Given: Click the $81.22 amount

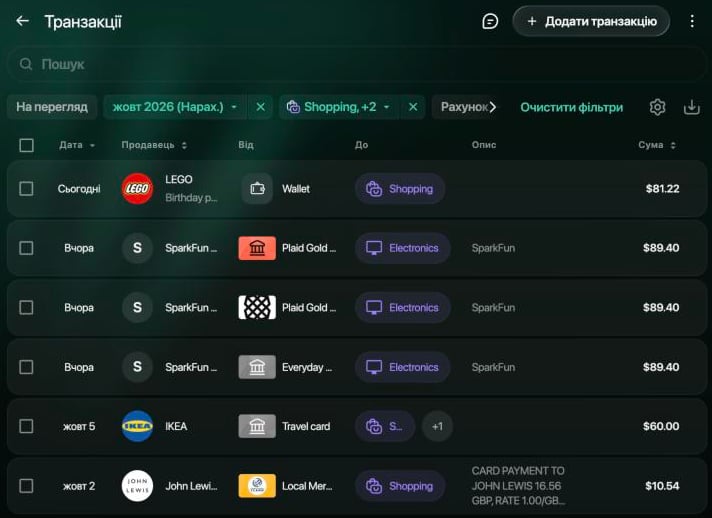Looking at the screenshot, I should pyautogui.click(x=663, y=188).
